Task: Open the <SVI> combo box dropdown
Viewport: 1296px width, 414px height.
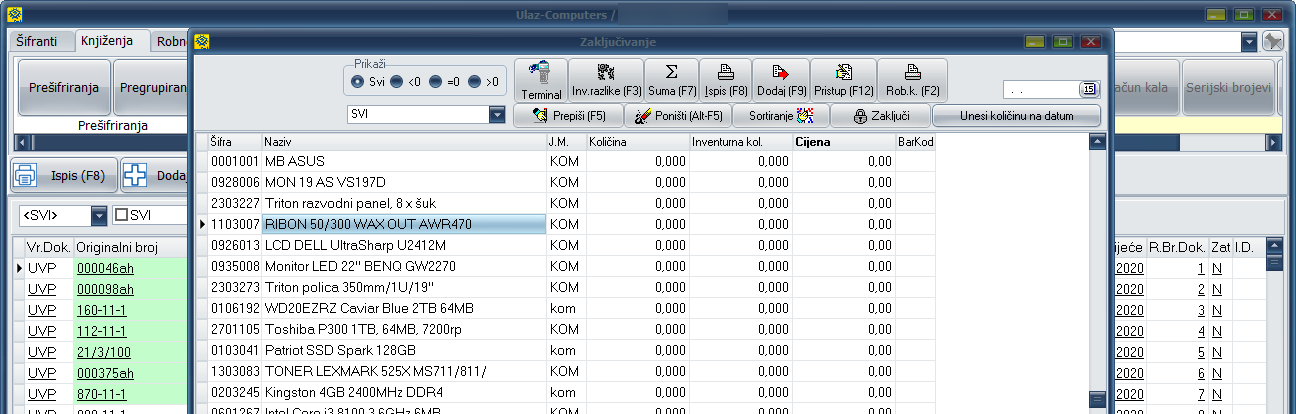Action: pyautogui.click(x=98, y=216)
